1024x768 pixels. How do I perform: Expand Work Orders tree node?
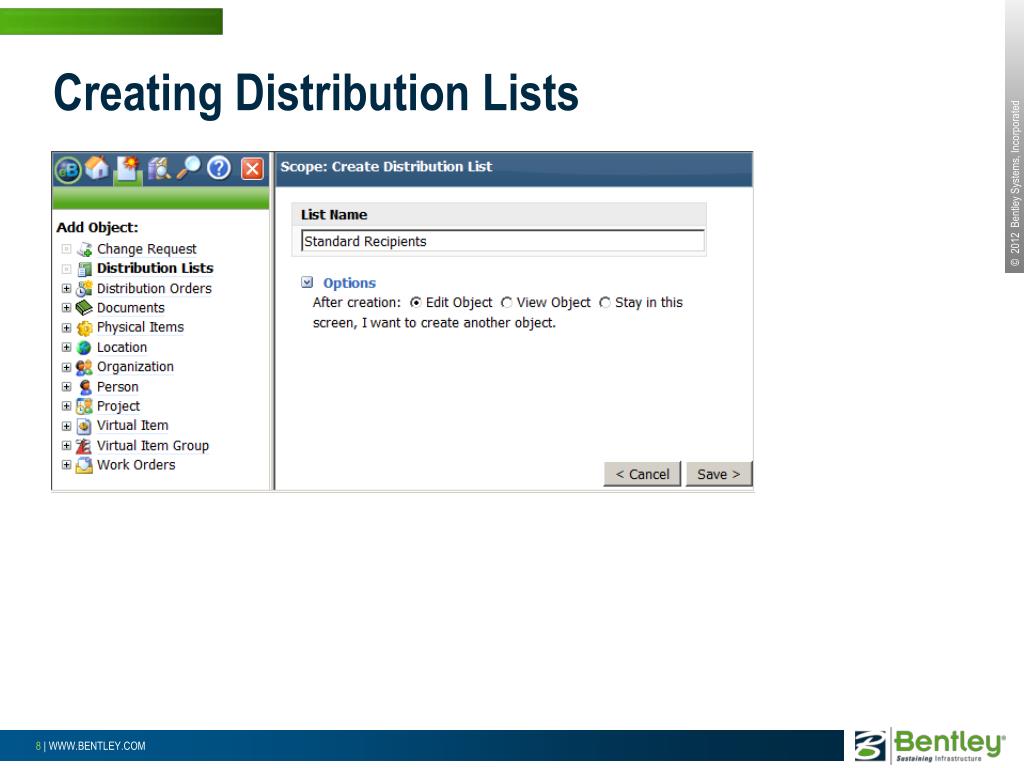point(66,465)
